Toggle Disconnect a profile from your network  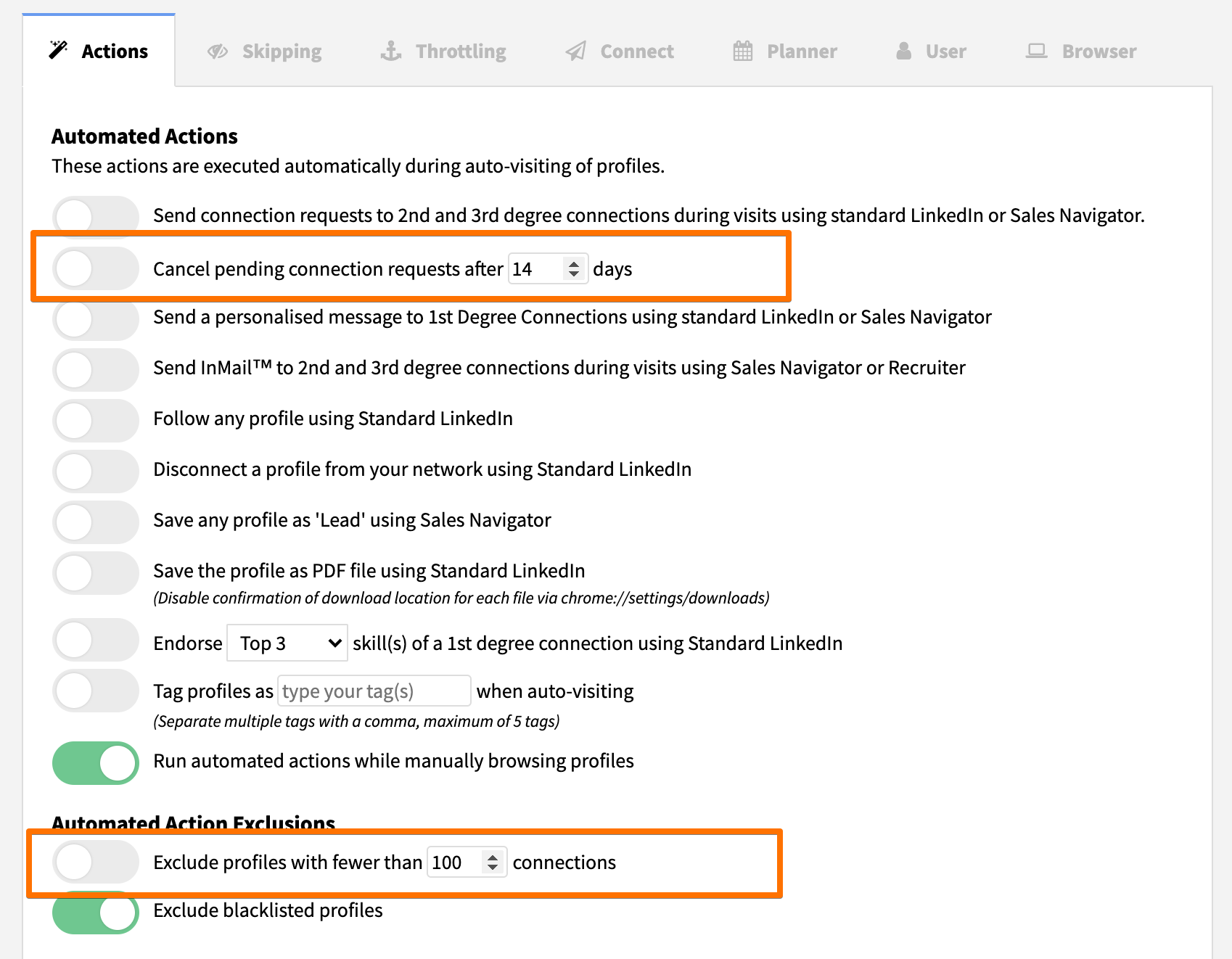(x=95, y=472)
